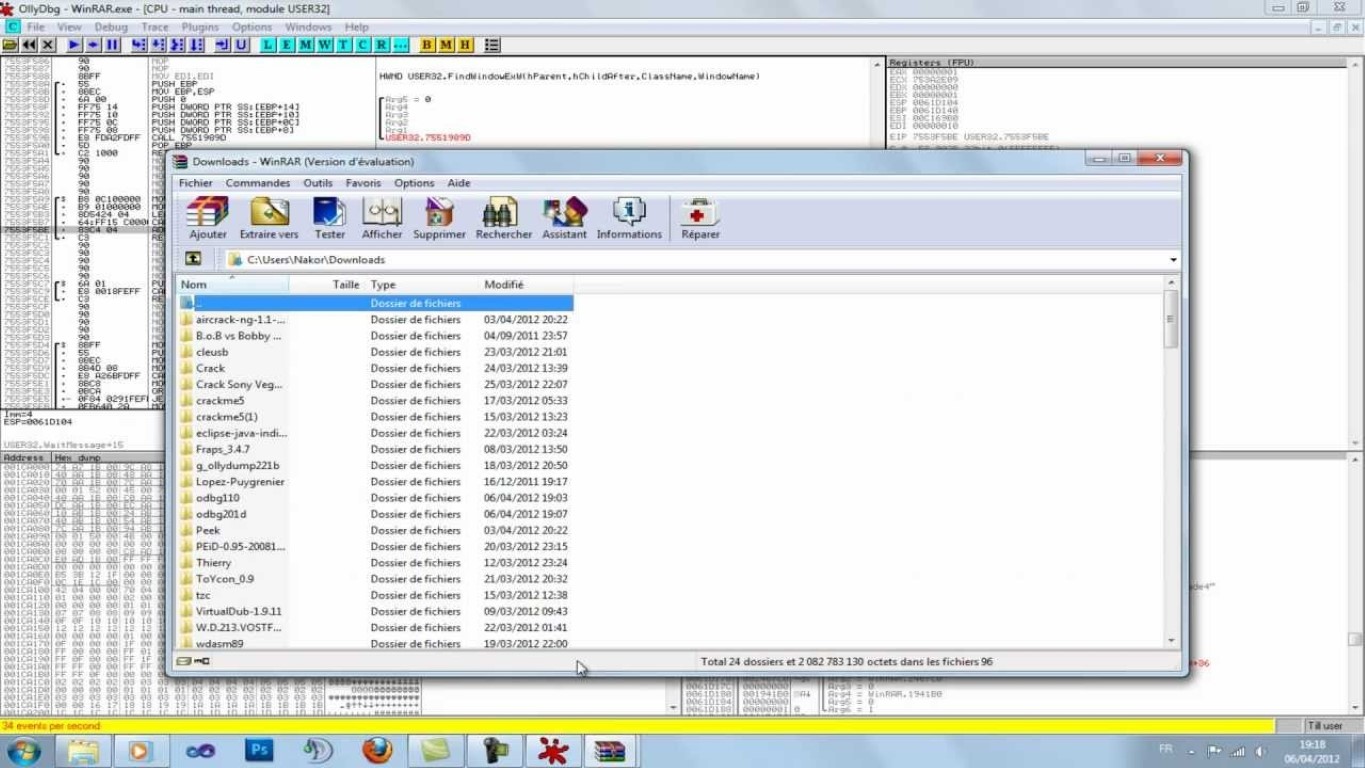The width and height of the screenshot is (1365, 768).
Task: Select the crackme5 folder in list
Action: (220, 401)
